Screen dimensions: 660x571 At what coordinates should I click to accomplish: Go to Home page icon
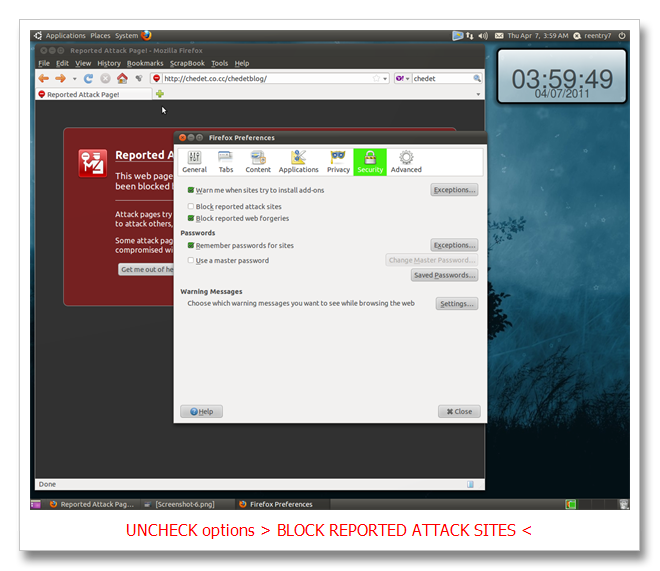click(122, 78)
